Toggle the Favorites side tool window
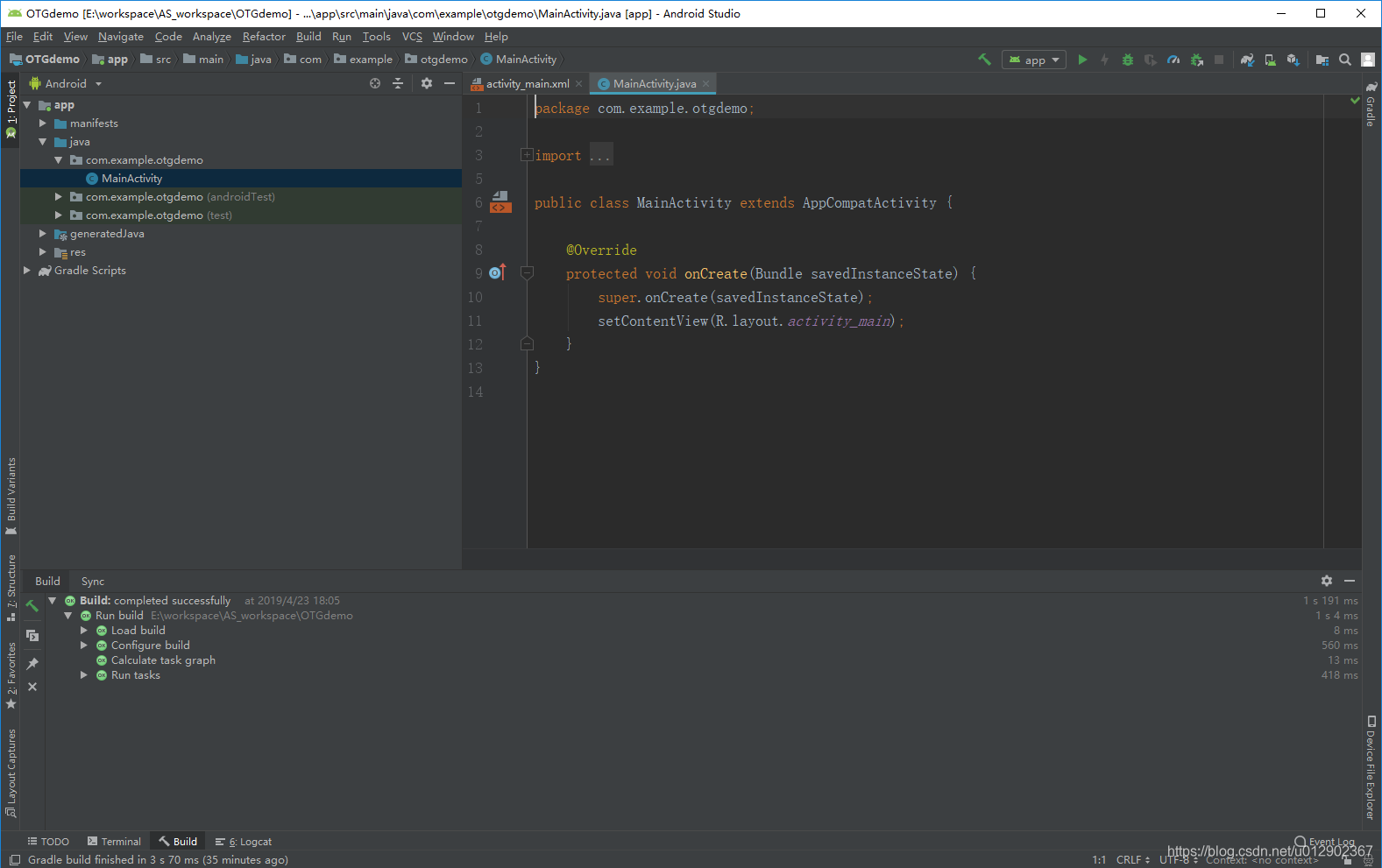Screen dimensions: 1382x868 pos(11,675)
